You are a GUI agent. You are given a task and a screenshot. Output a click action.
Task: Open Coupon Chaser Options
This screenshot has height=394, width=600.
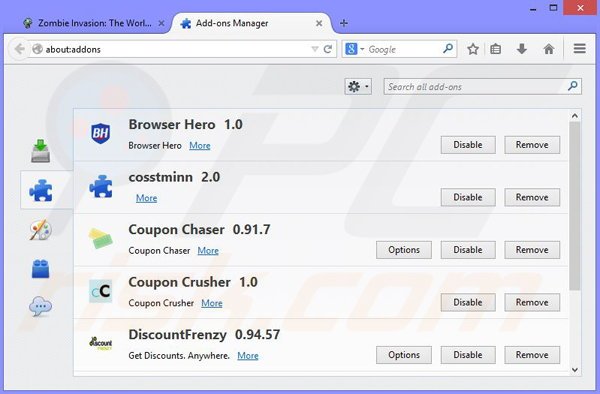pos(404,250)
